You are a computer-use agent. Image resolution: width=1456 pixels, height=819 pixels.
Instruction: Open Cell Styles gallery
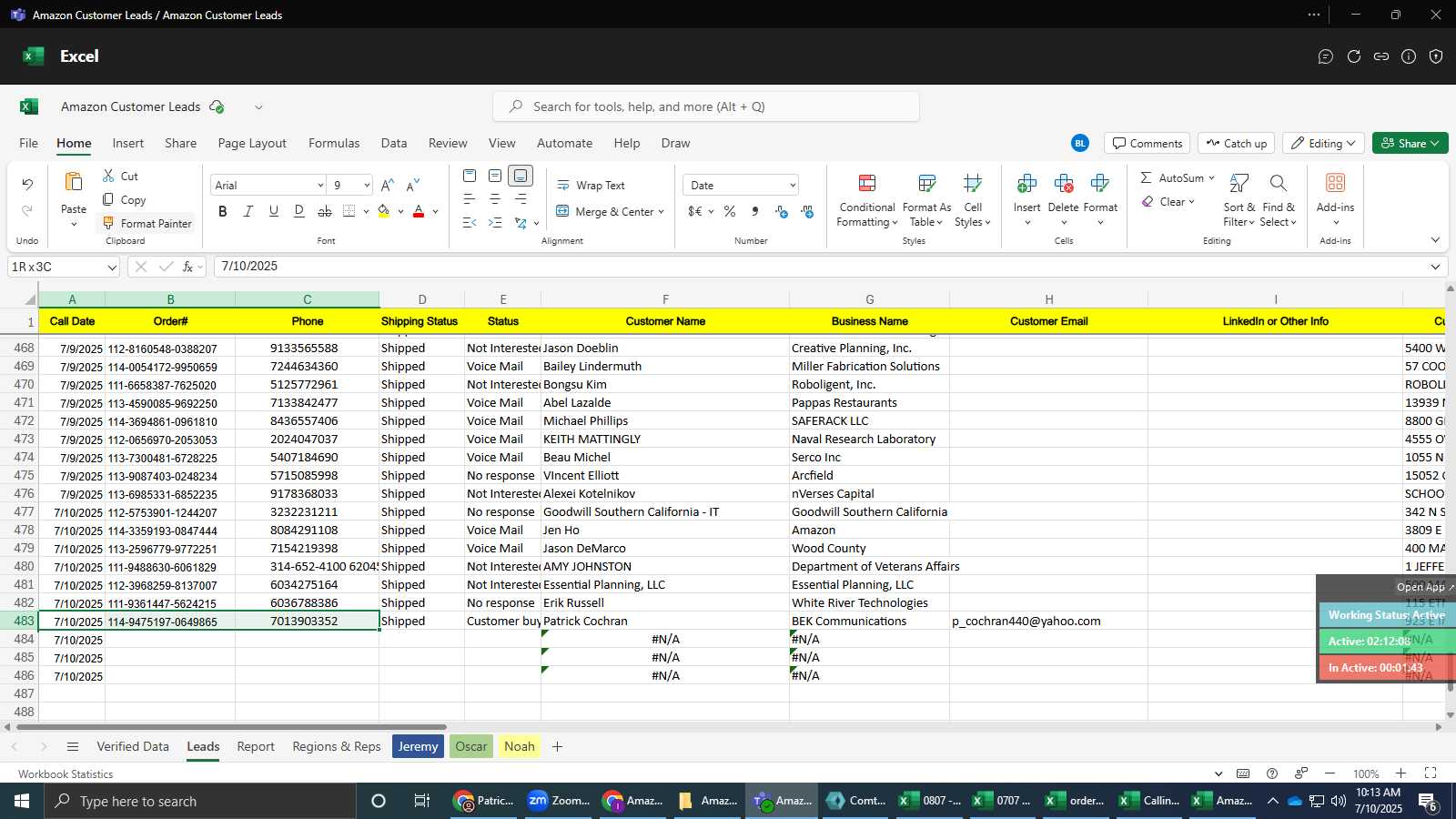pyautogui.click(x=973, y=201)
